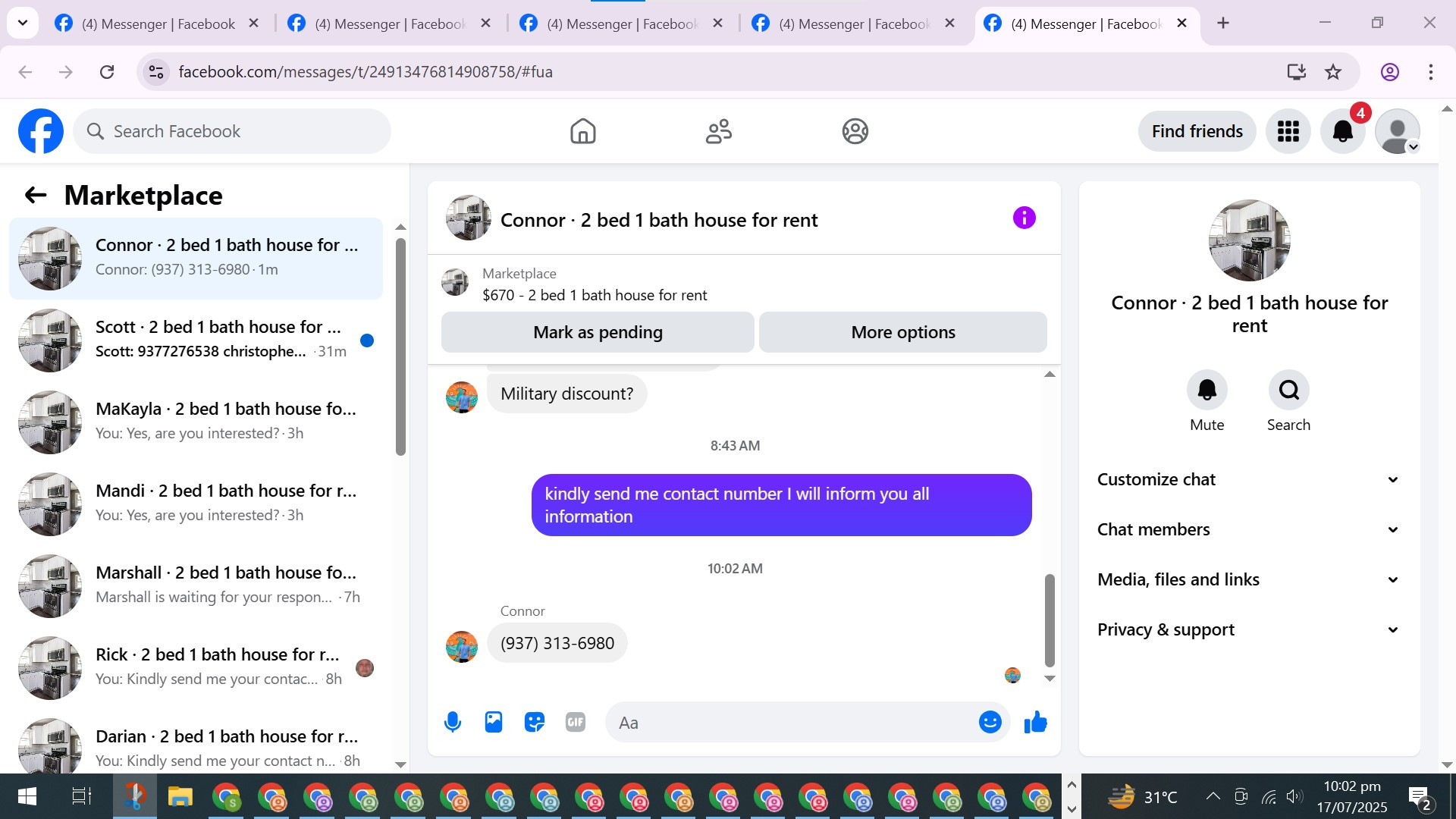The height and width of the screenshot is (819, 1456).
Task: Open the emoji picker in message box
Action: pos(990,722)
